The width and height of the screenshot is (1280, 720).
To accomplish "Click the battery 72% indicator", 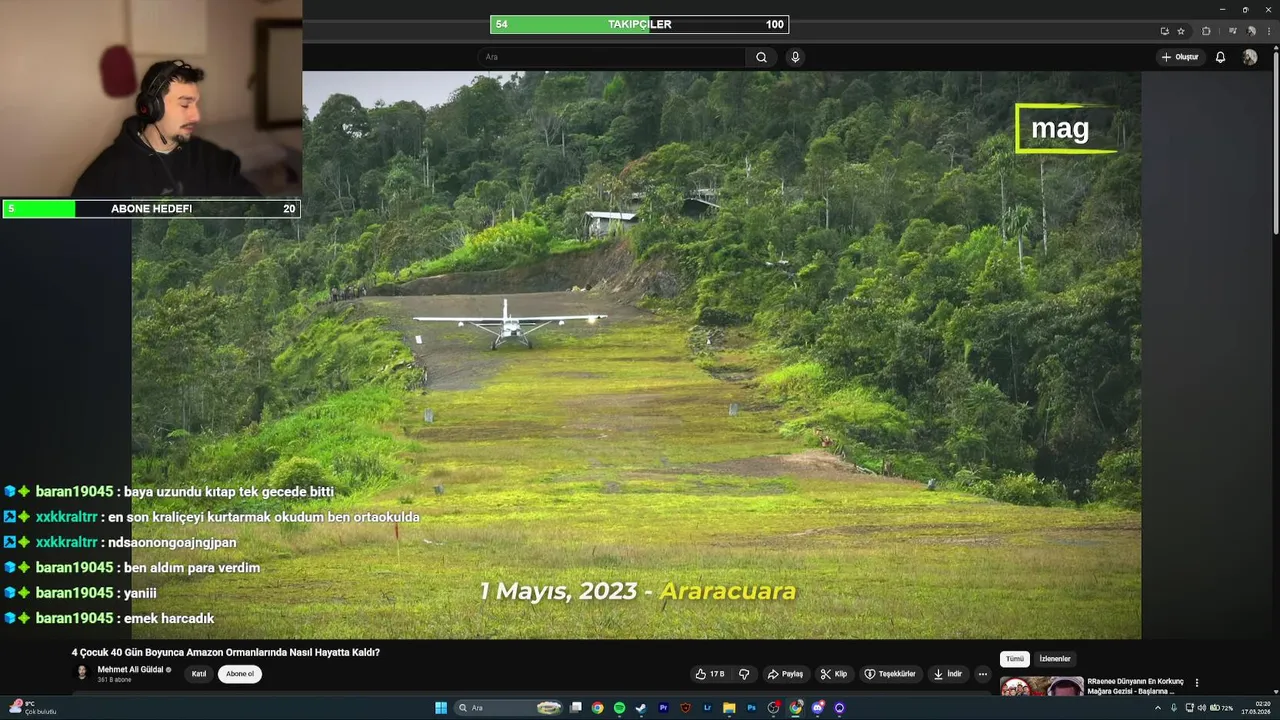I will click(x=1221, y=708).
